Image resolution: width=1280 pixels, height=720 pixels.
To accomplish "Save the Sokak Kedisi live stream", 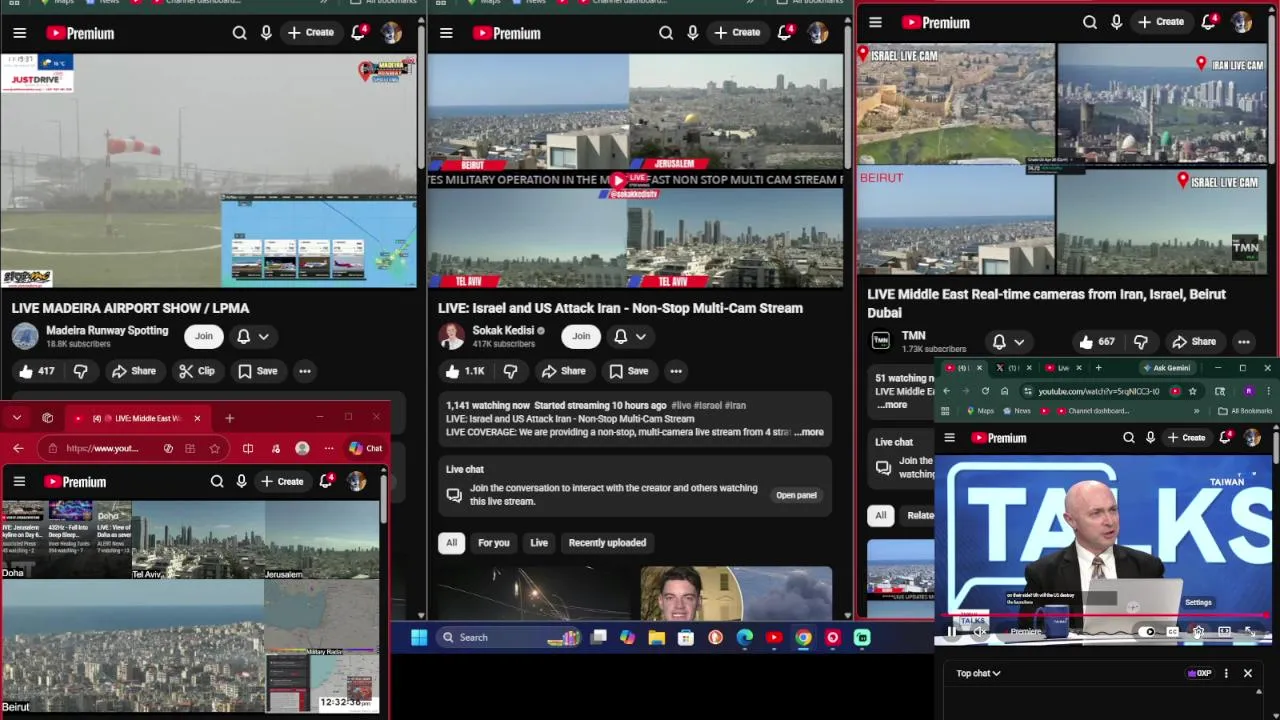I will click(628, 371).
